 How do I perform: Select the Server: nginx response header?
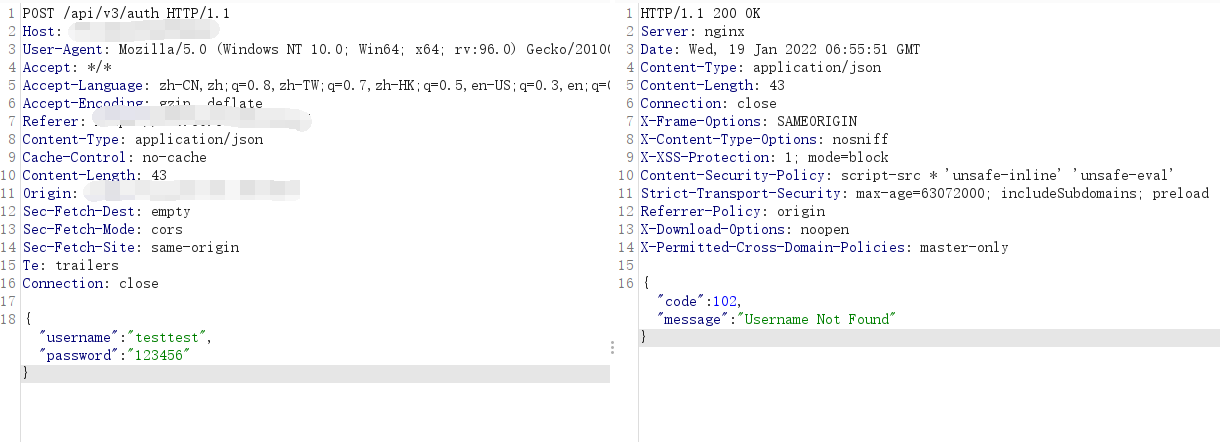coord(692,32)
